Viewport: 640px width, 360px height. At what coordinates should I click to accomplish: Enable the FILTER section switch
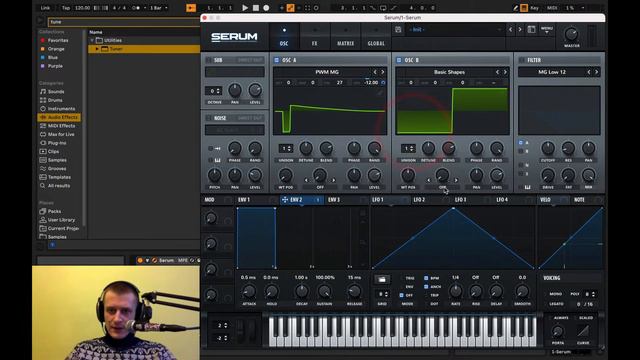coord(522,60)
